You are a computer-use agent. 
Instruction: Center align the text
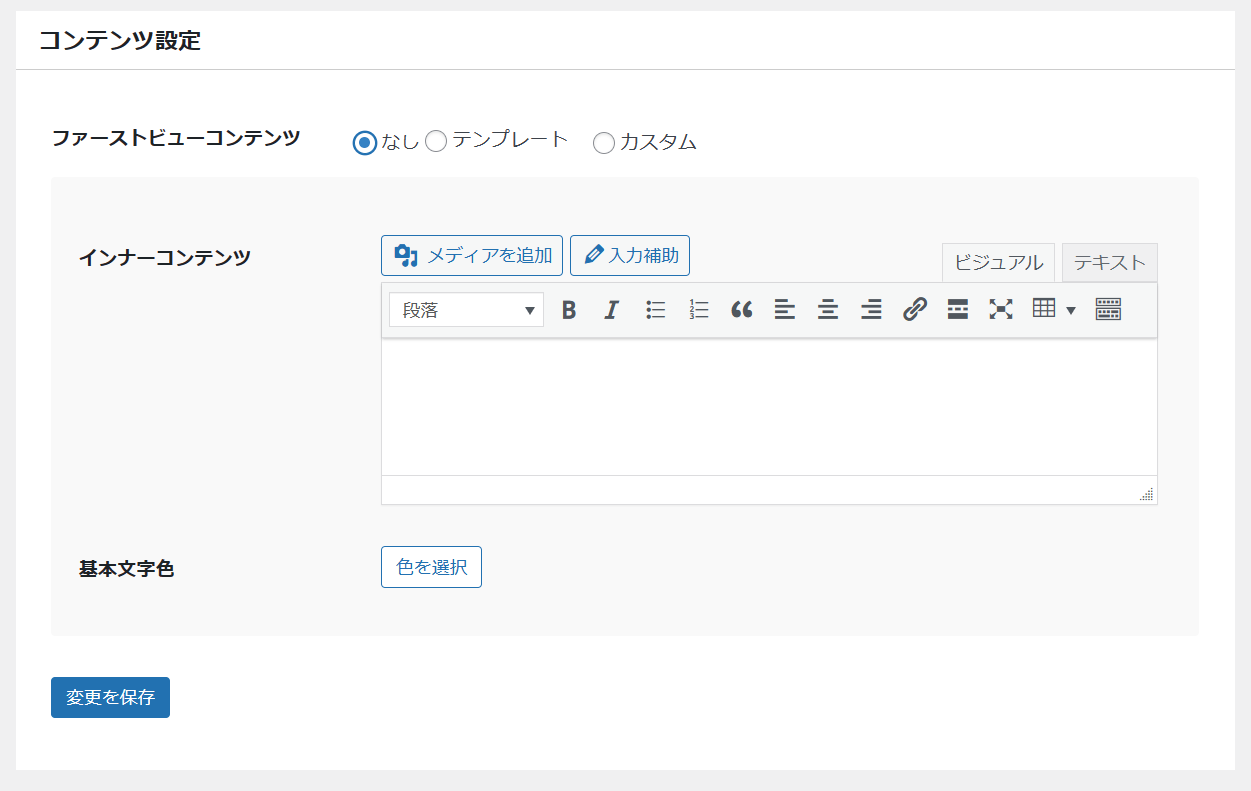click(828, 310)
